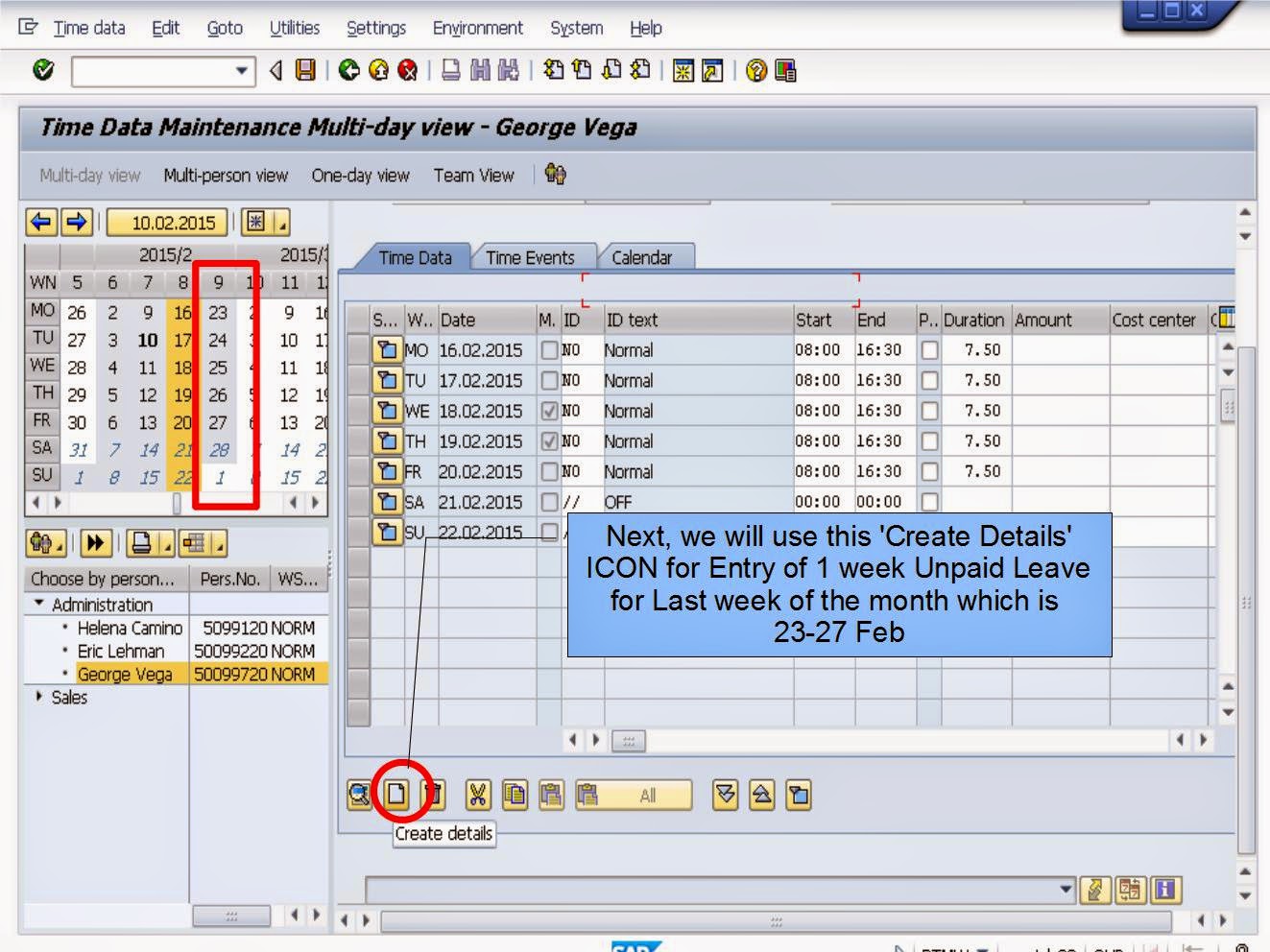Click day 25 in the February calendar
The height and width of the screenshot is (952, 1270).
point(216,366)
